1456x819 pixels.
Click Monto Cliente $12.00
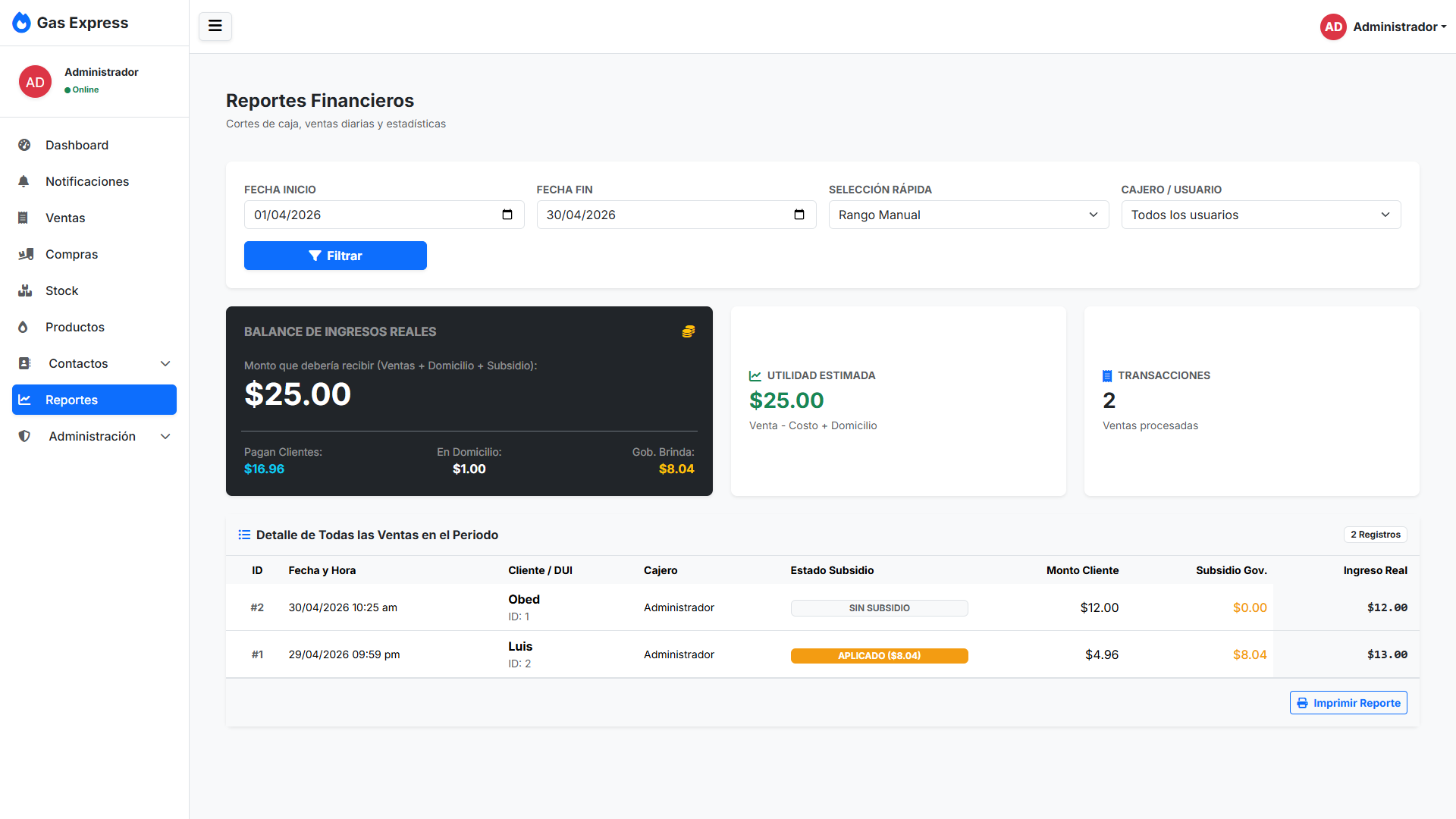(1100, 607)
